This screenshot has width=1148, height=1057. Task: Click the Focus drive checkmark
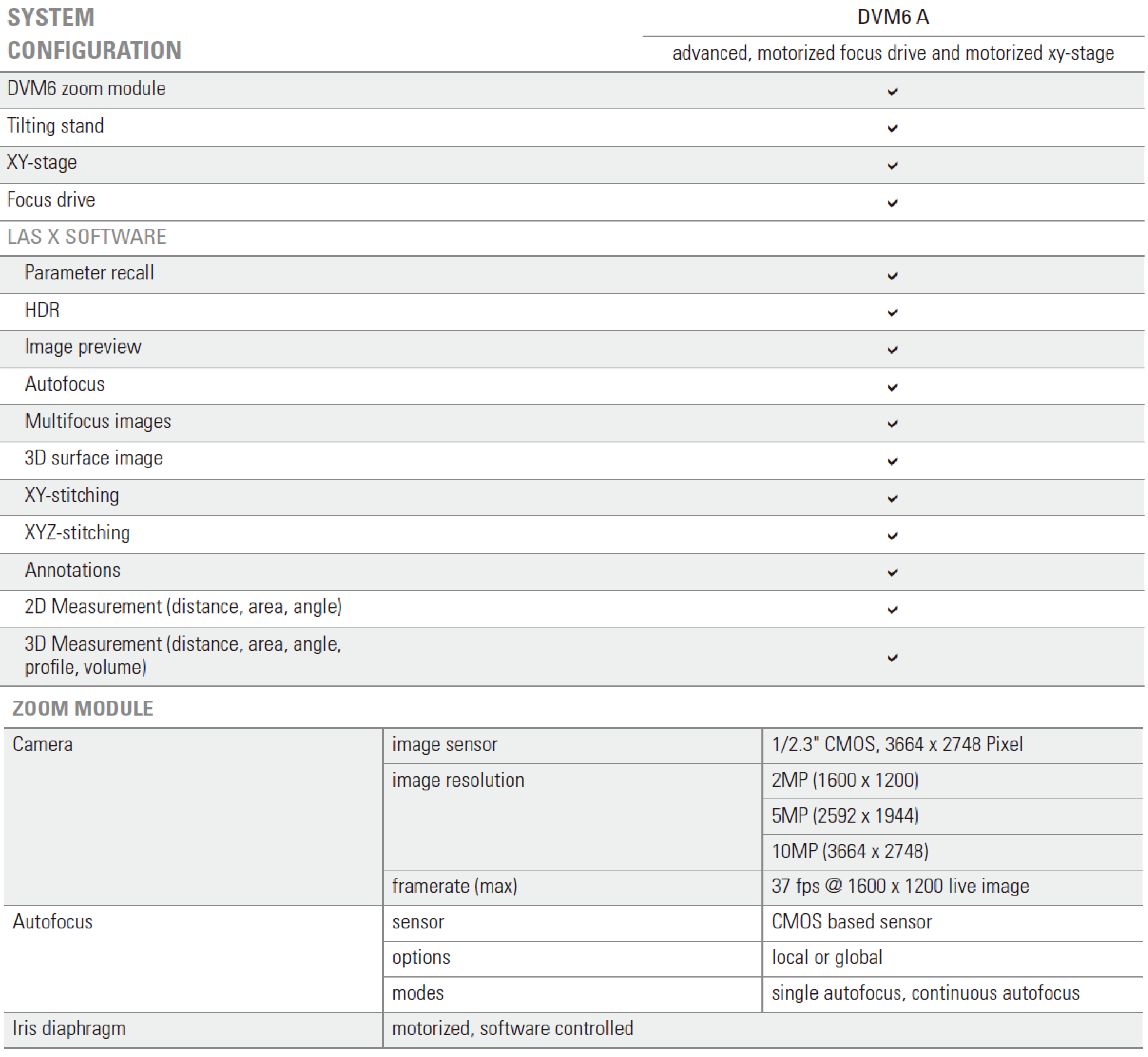(892, 203)
